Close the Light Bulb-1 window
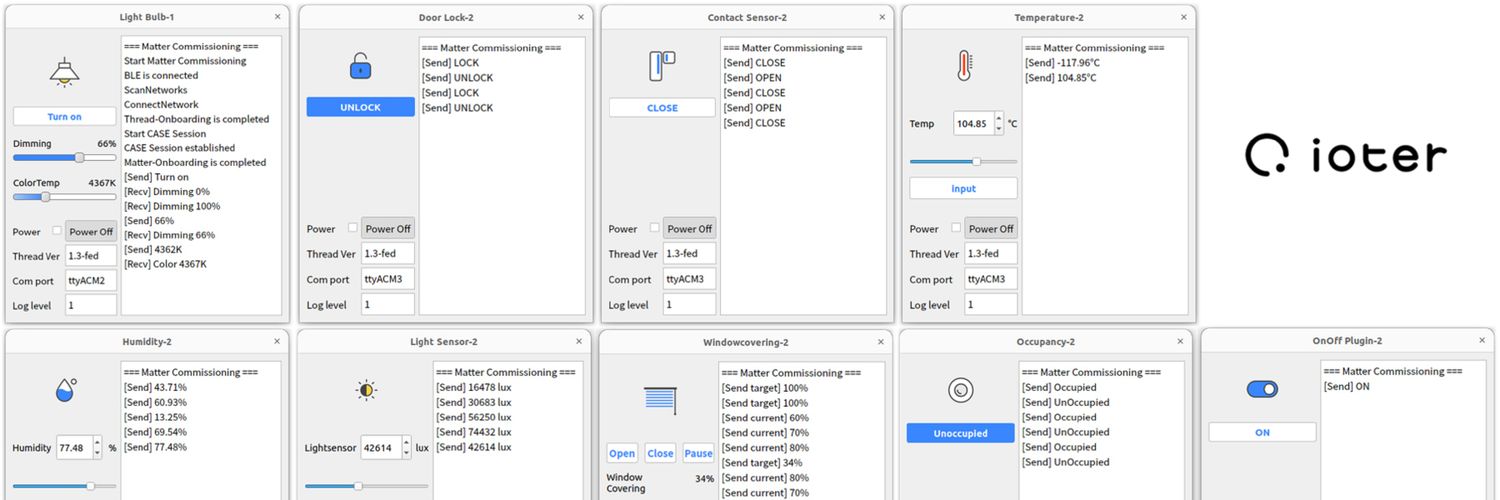 coord(277,17)
